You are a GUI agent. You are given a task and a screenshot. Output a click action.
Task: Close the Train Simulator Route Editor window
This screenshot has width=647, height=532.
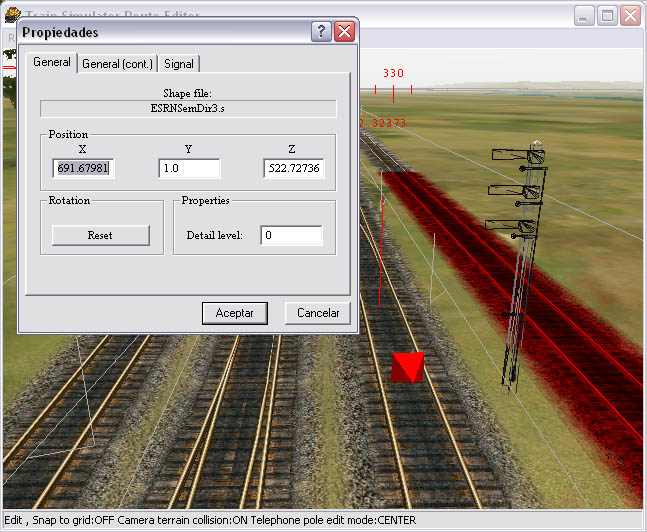[x=630, y=15]
